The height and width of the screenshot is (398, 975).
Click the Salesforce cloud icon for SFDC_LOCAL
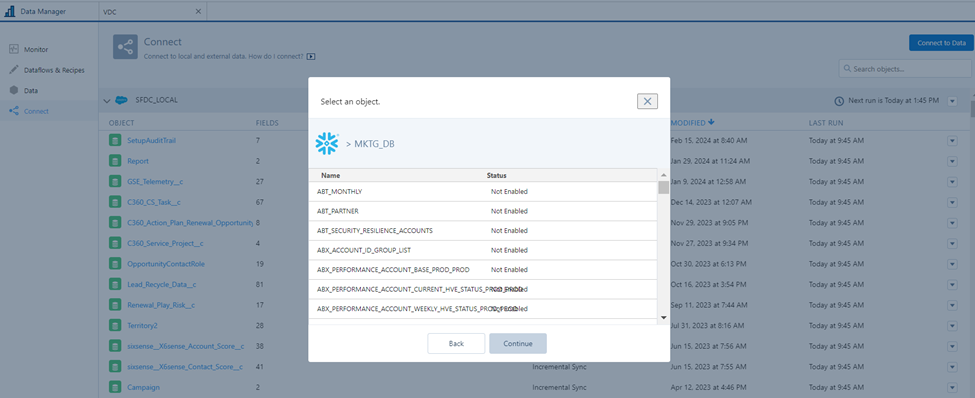point(121,100)
